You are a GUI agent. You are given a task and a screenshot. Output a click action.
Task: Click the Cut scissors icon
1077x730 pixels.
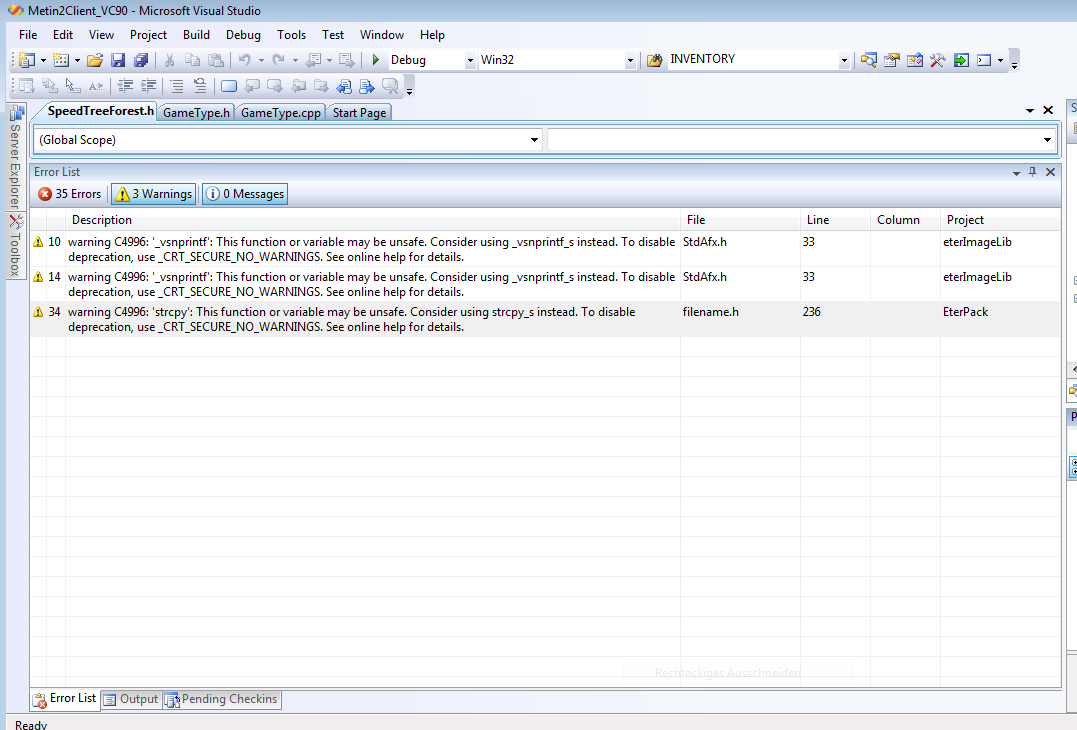[x=170, y=60]
